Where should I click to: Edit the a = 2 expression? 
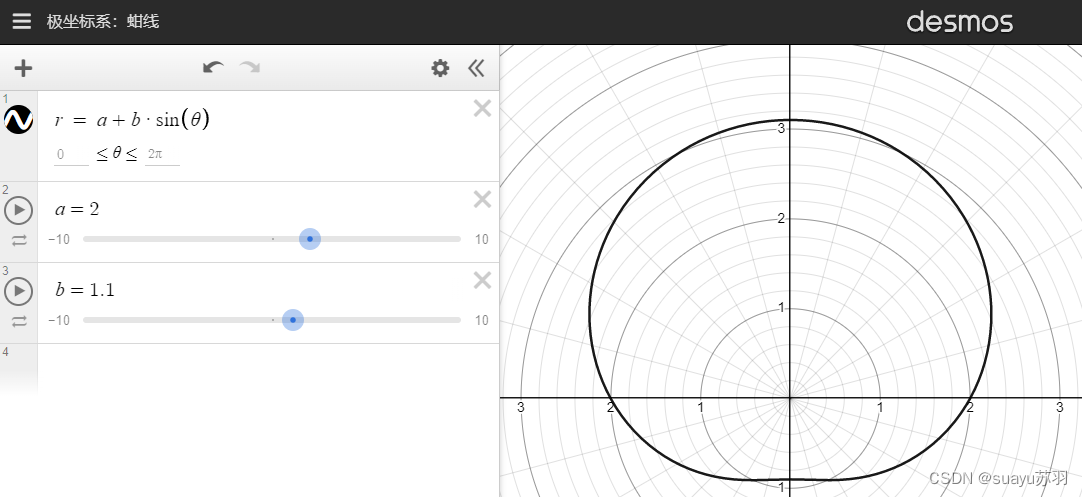[x=77, y=208]
